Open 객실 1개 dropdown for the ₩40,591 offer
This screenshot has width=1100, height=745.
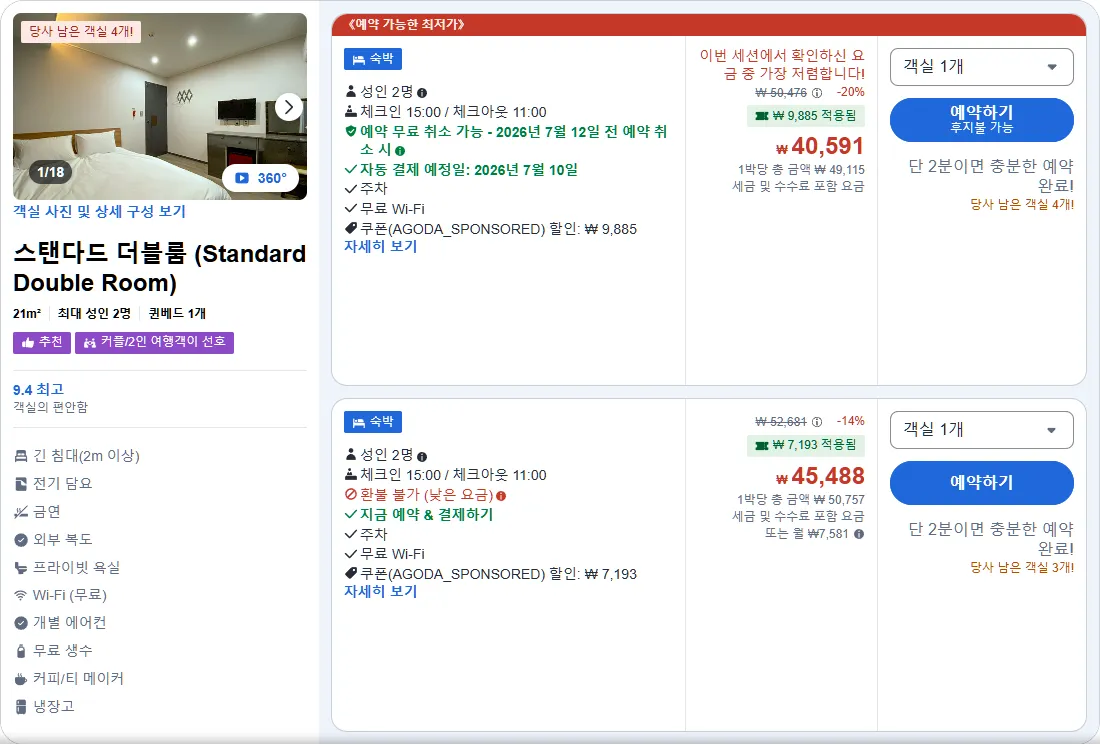pyautogui.click(x=981, y=67)
